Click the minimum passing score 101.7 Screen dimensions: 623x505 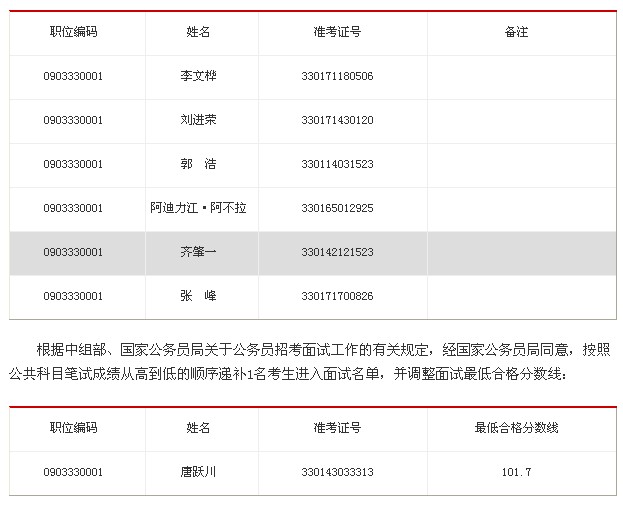point(516,472)
